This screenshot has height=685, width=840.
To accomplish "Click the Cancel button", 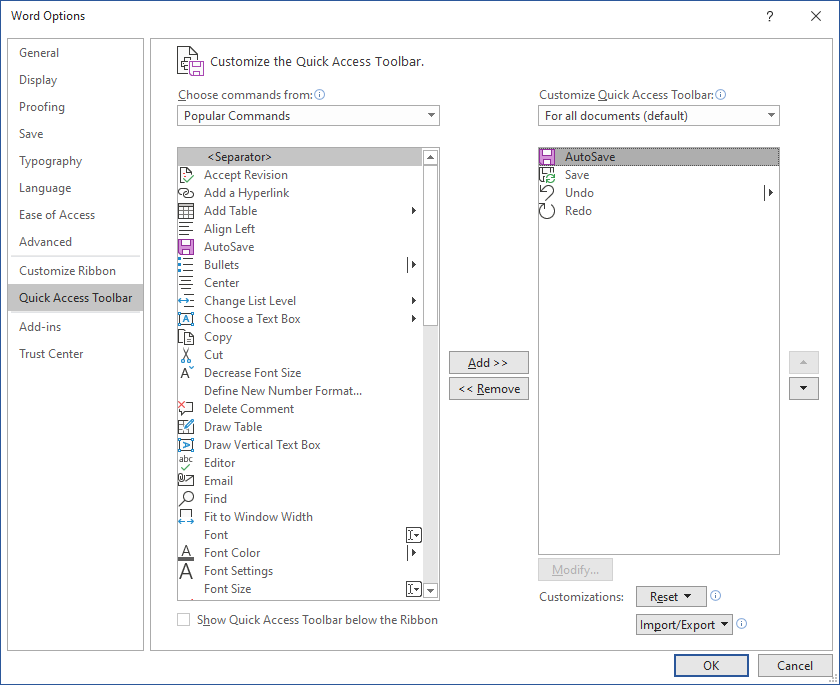I will (x=795, y=666).
